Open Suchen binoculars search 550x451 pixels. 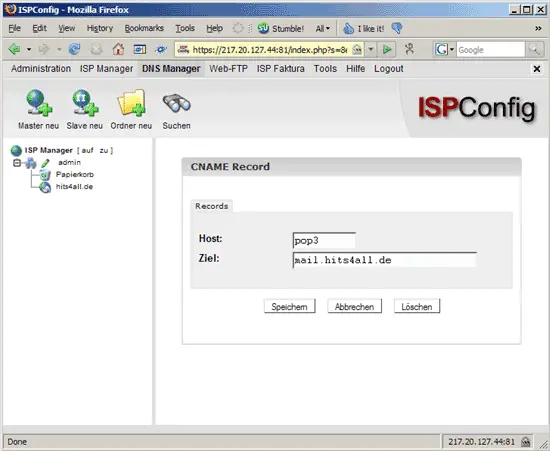point(176,103)
